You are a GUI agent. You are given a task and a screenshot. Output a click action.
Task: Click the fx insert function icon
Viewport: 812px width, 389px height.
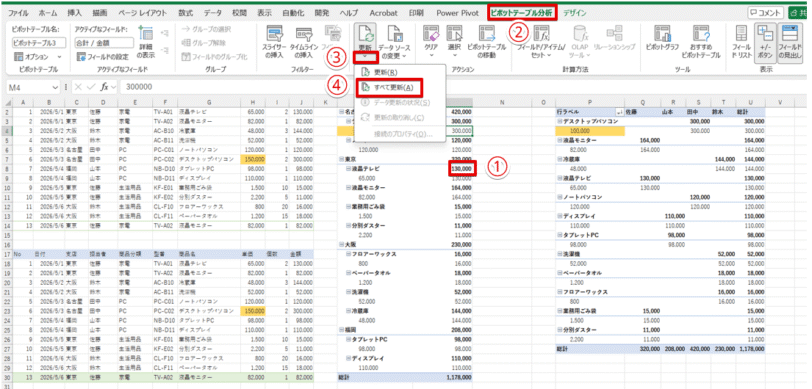pos(104,87)
